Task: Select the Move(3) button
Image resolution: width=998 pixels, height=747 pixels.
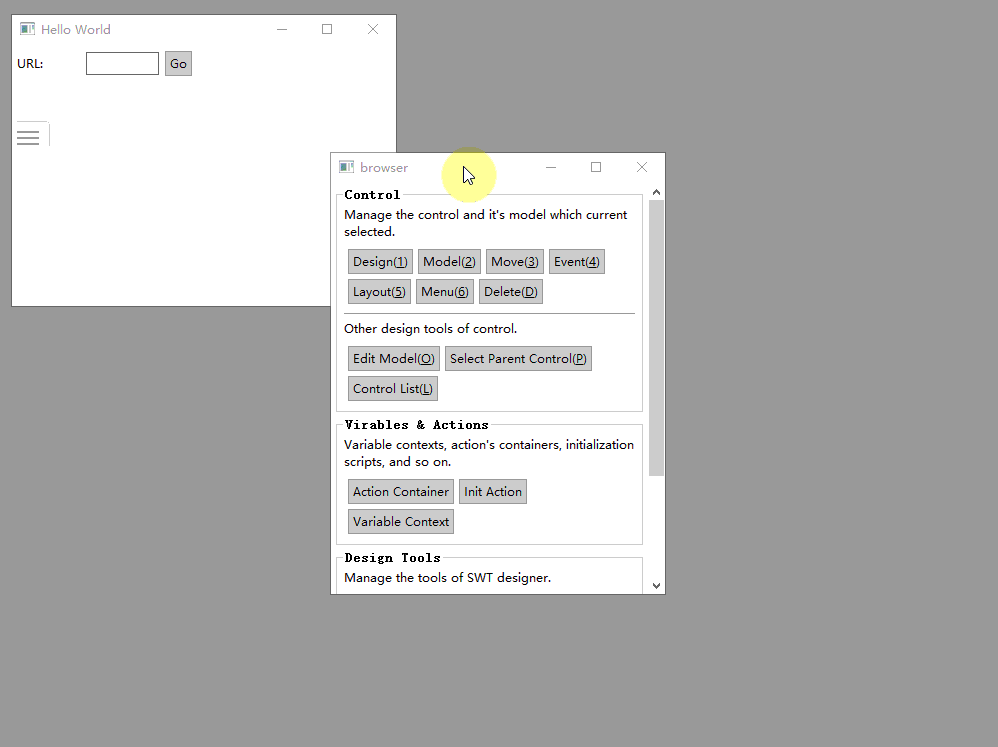Action: click(x=515, y=262)
